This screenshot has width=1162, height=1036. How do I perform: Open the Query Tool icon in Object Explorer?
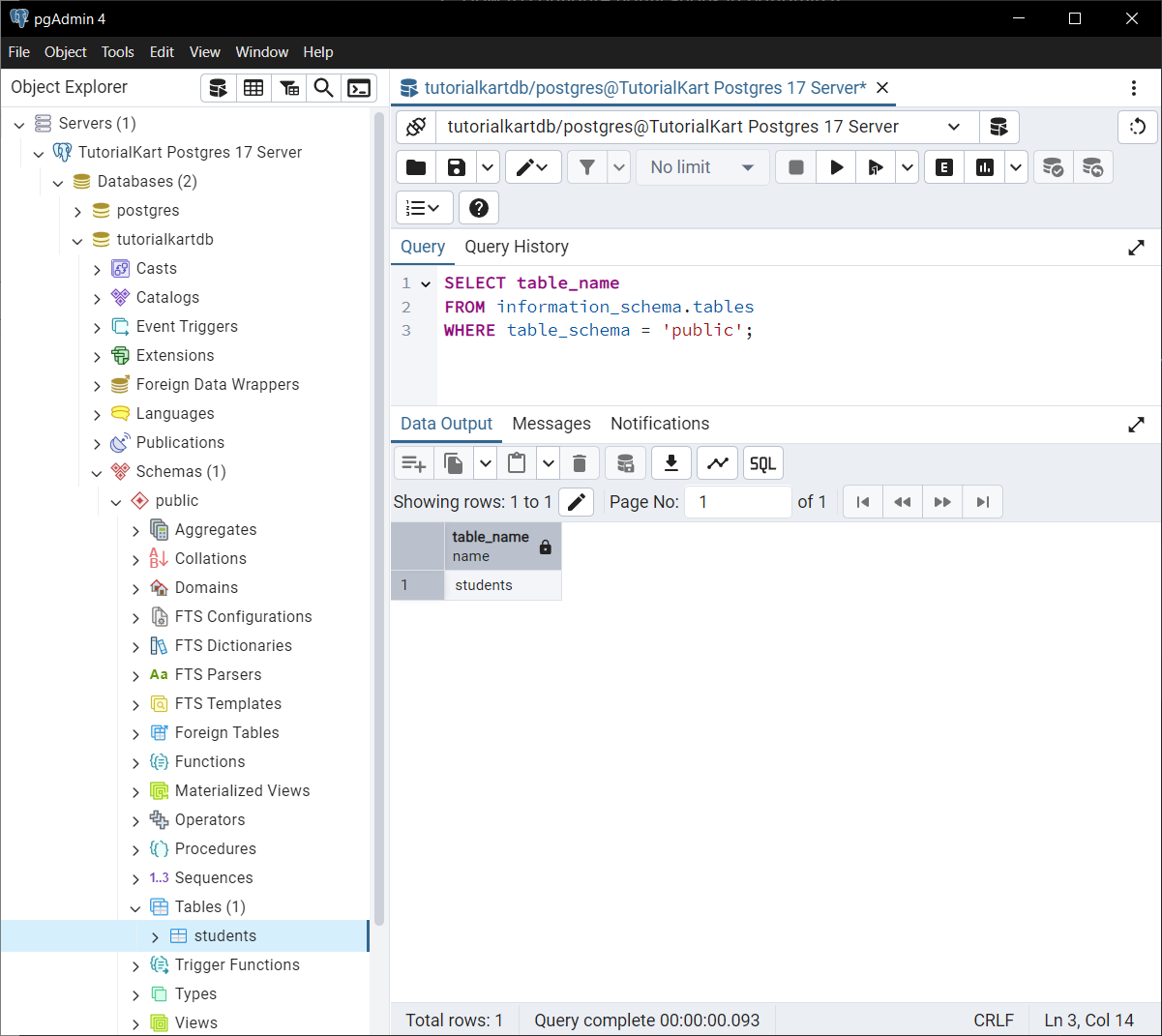[218, 88]
